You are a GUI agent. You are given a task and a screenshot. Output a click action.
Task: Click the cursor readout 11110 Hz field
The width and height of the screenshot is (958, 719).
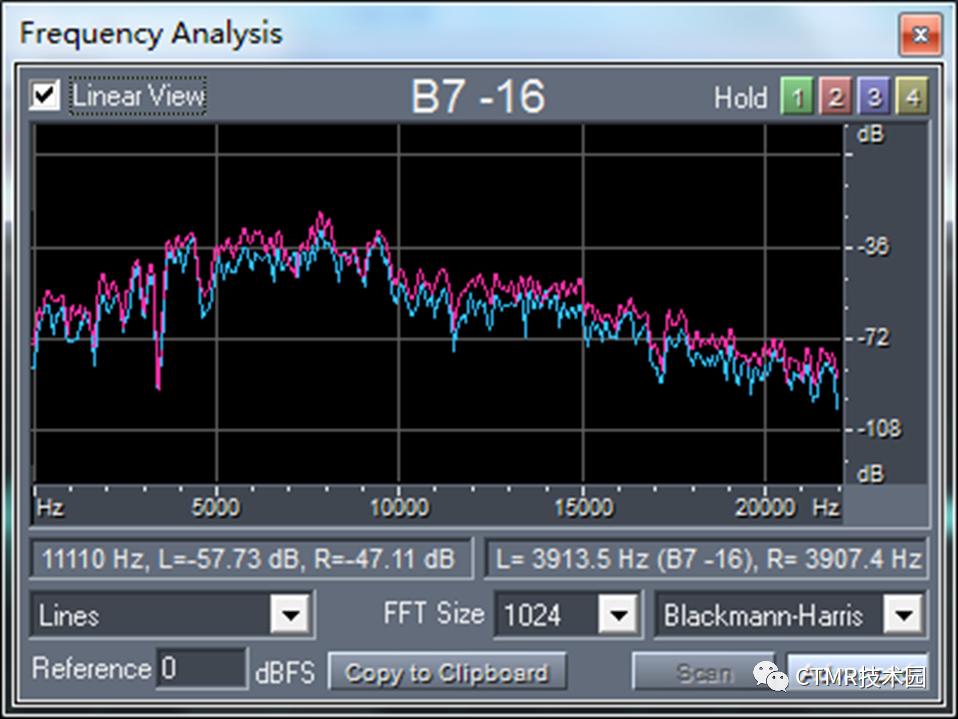point(251,558)
